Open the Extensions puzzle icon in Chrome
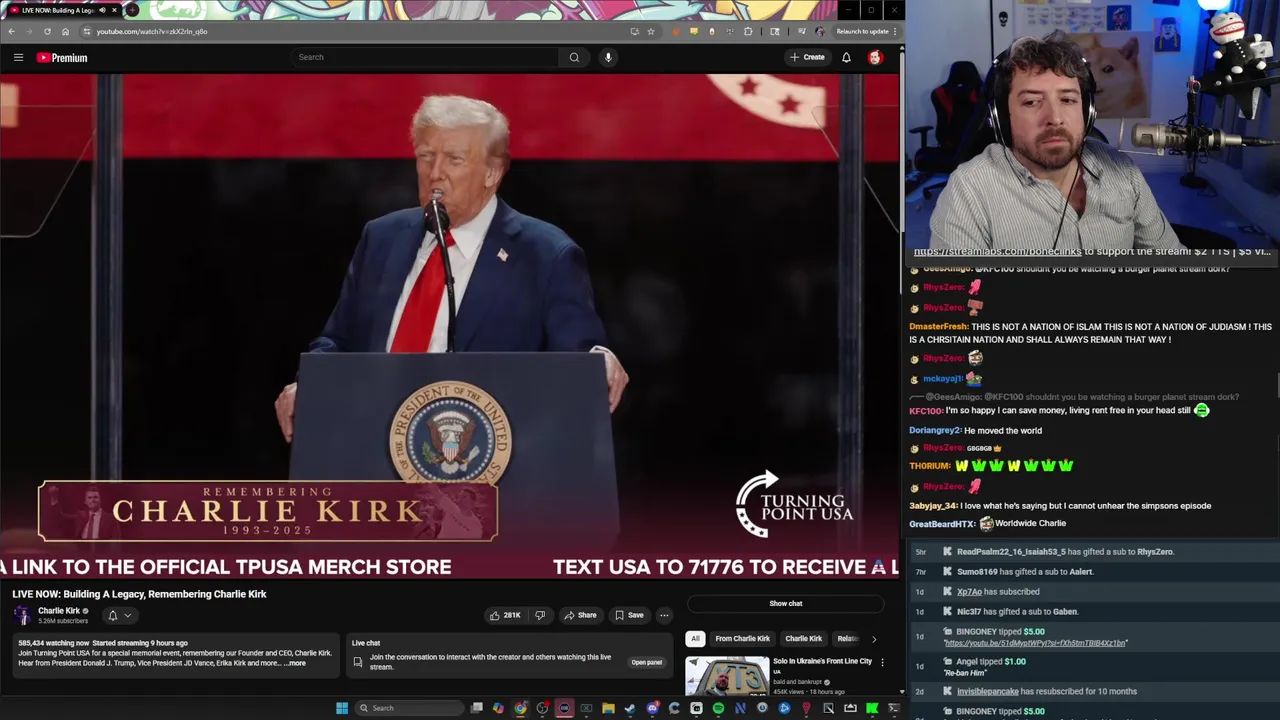1280x720 pixels. point(748,31)
